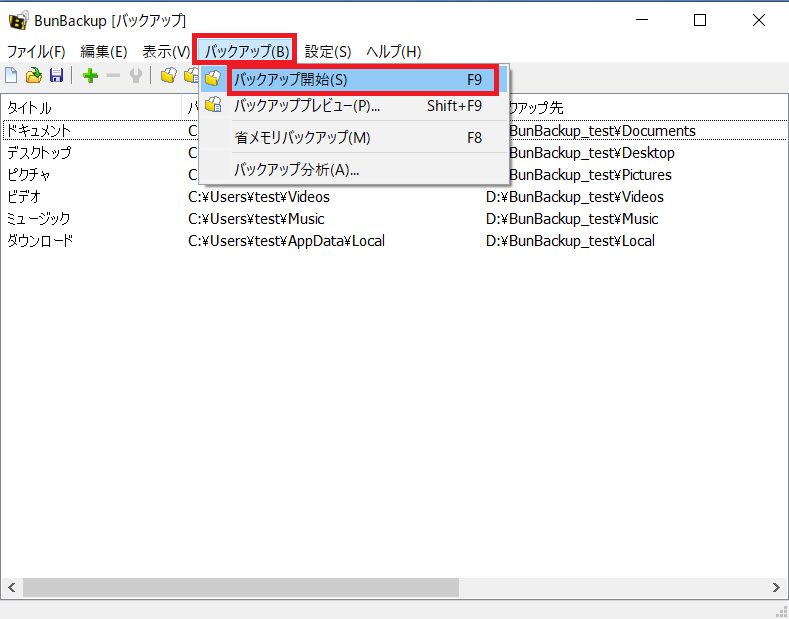Click source path C:¥Users¥test¥AppData¥Local
This screenshot has width=789, height=619.
point(286,241)
